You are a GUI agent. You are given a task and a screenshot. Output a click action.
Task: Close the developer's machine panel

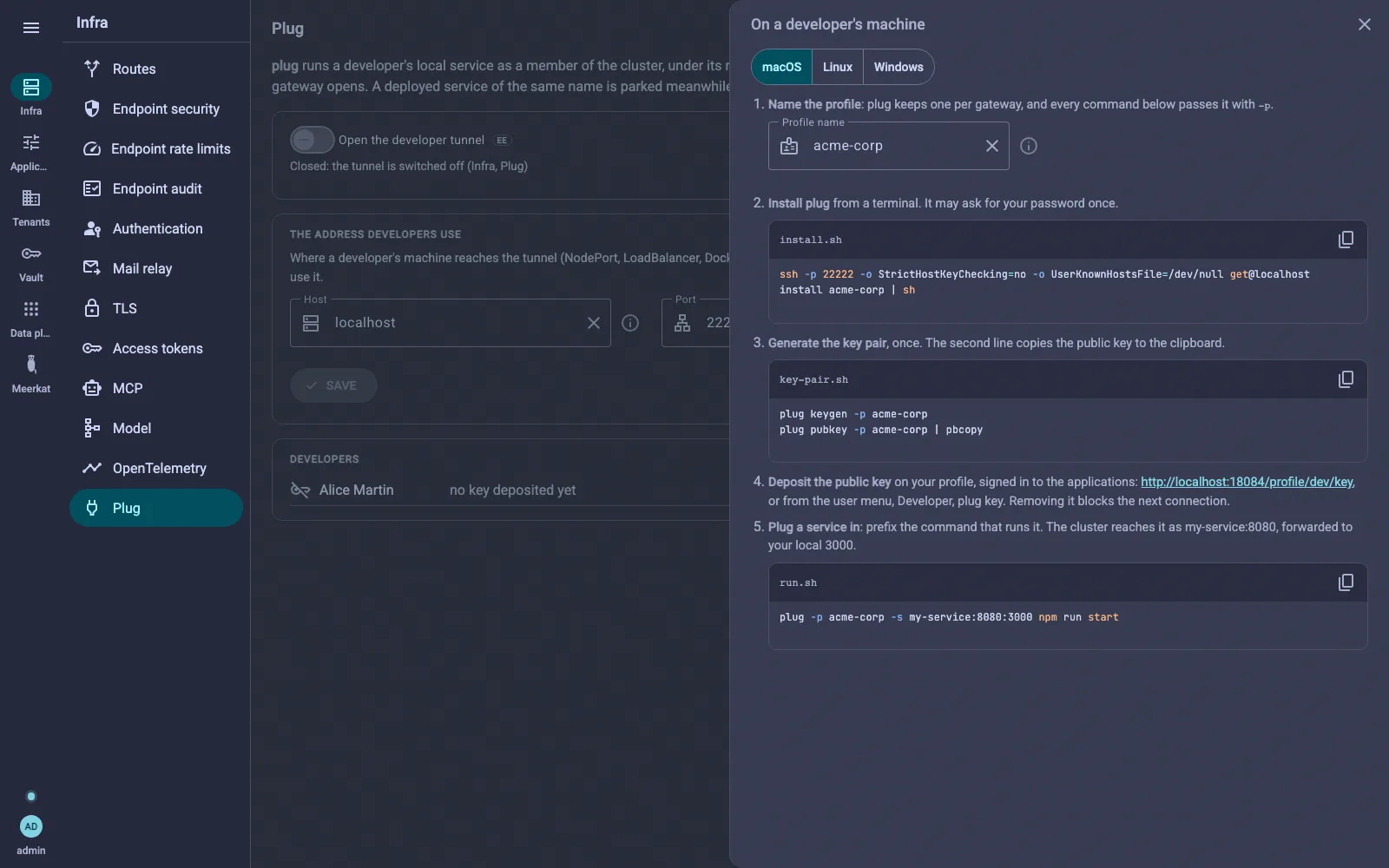pyautogui.click(x=1365, y=24)
